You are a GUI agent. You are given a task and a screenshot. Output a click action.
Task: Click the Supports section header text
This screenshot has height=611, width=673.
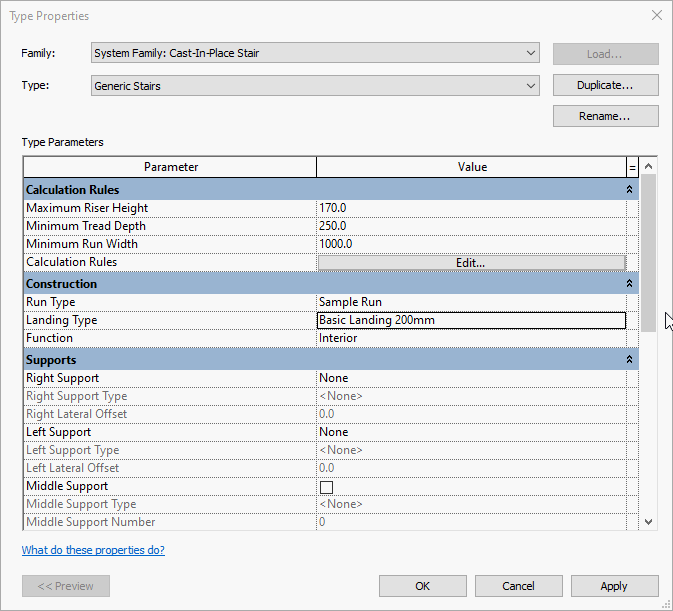(x=51, y=360)
